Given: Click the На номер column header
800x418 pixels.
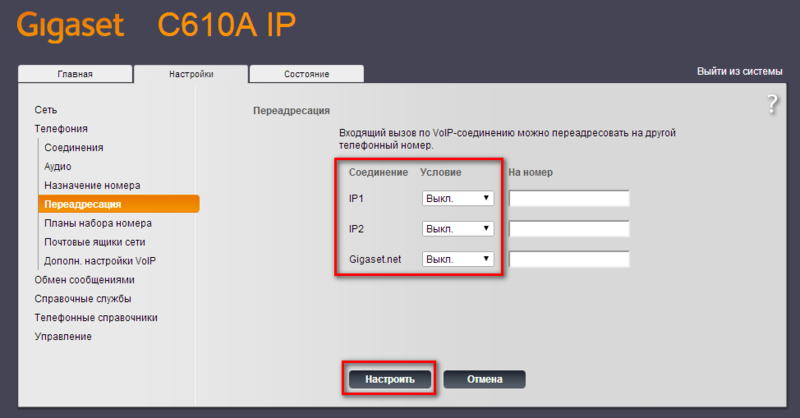Looking at the screenshot, I should (x=531, y=173).
